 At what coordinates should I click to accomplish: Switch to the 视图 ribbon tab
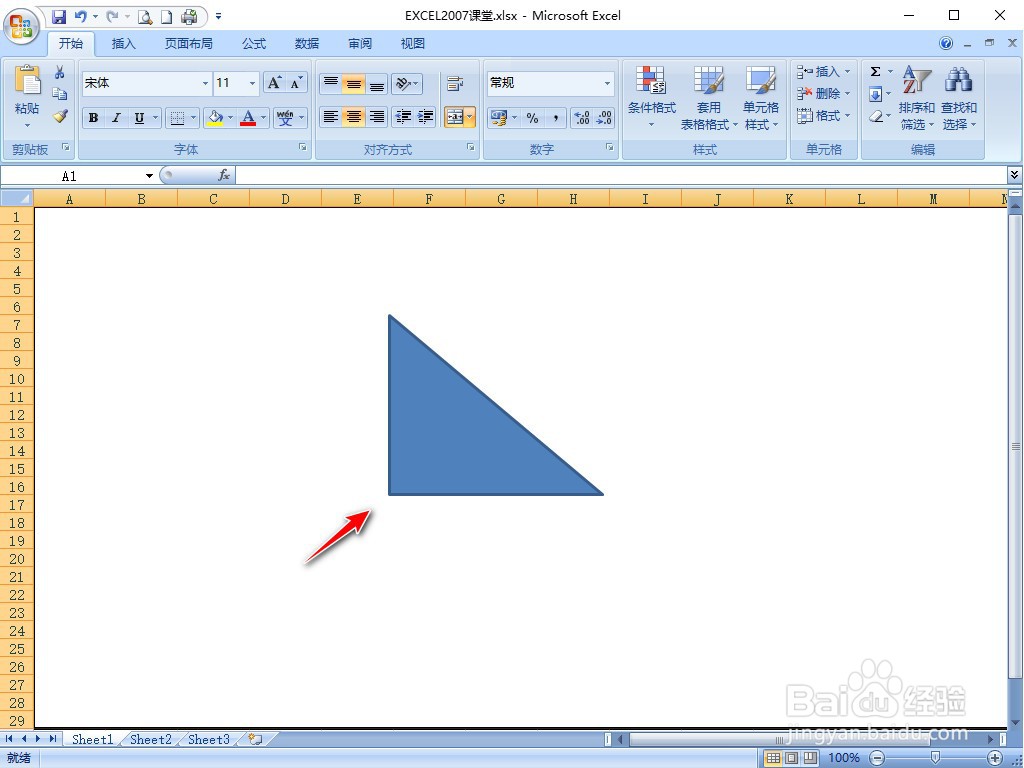tap(413, 44)
